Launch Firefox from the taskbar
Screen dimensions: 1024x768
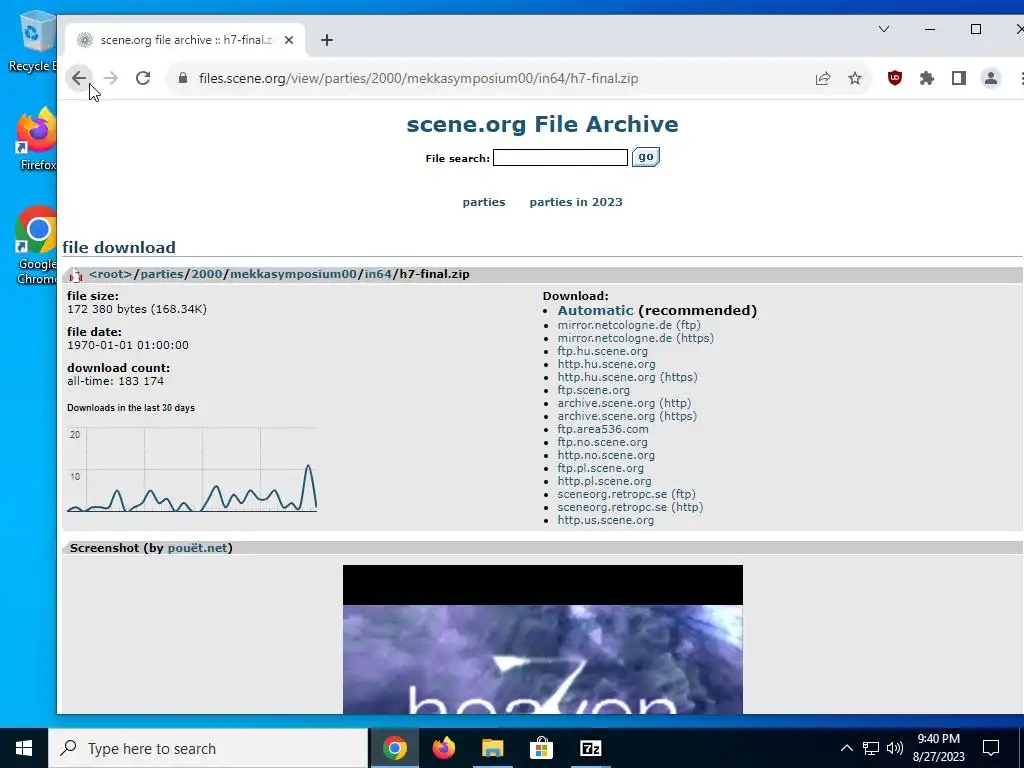tap(444, 748)
